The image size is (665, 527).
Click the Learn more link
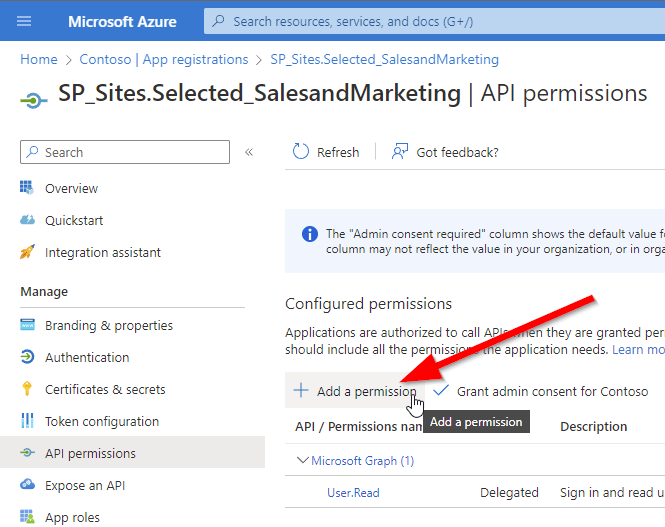click(638, 349)
